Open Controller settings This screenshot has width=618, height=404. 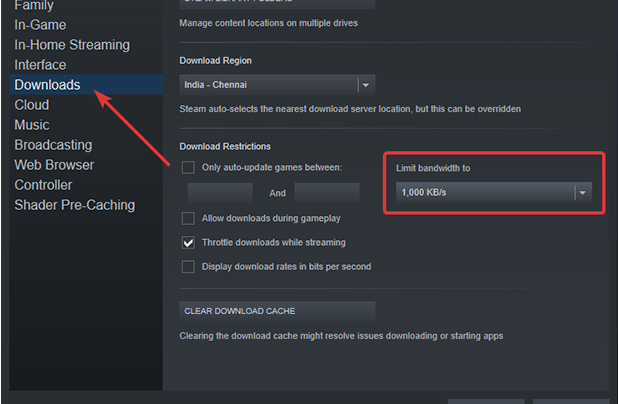(43, 185)
